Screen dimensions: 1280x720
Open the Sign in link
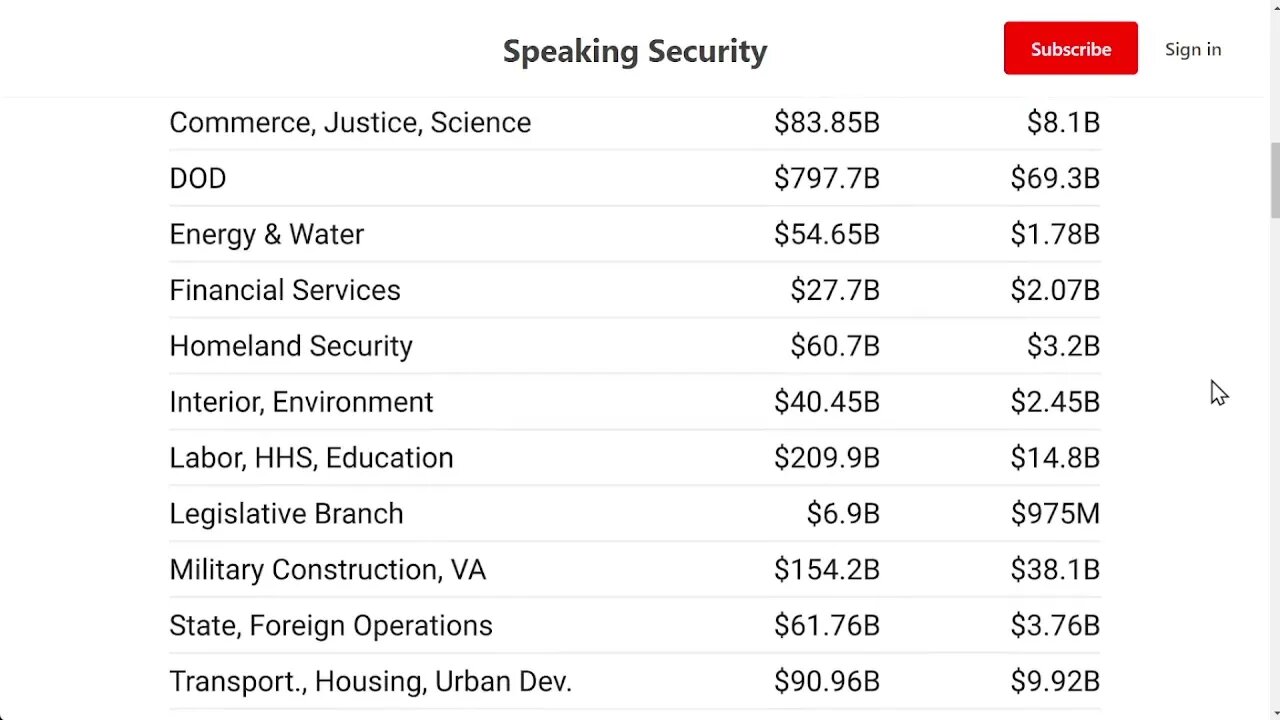[x=1192, y=49]
